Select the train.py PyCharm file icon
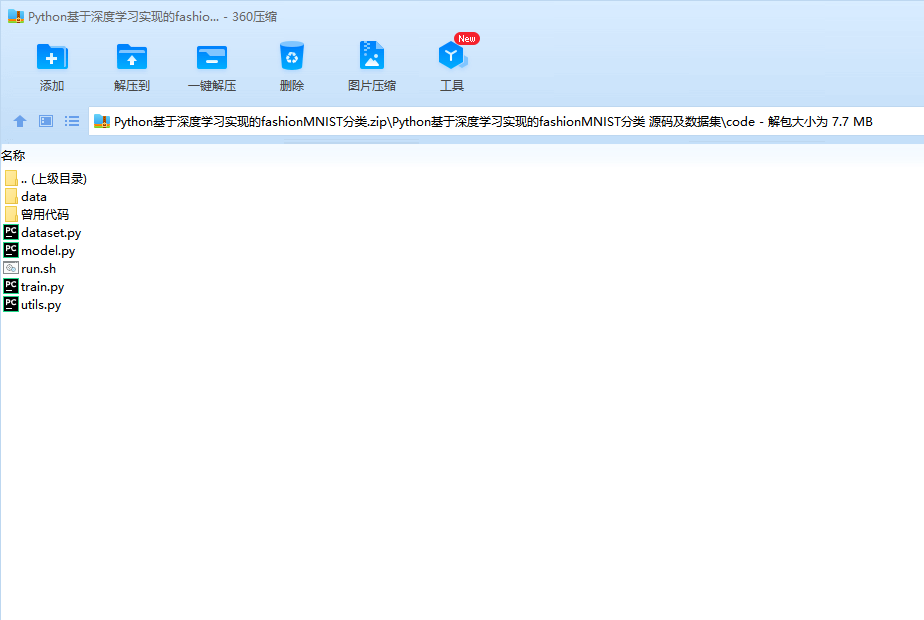The height and width of the screenshot is (620, 924). pos(11,286)
